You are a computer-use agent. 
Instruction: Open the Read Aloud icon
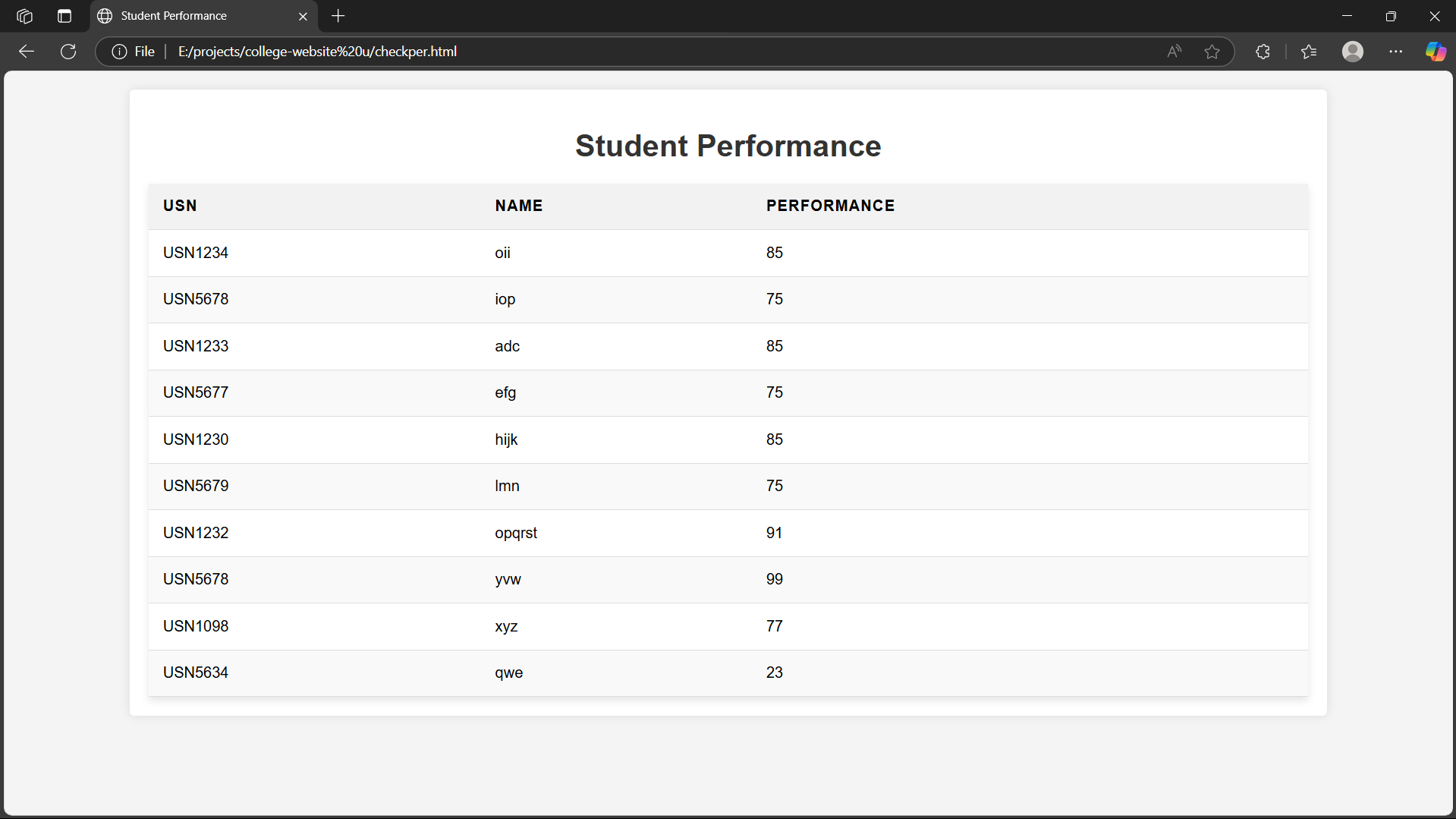[1174, 52]
